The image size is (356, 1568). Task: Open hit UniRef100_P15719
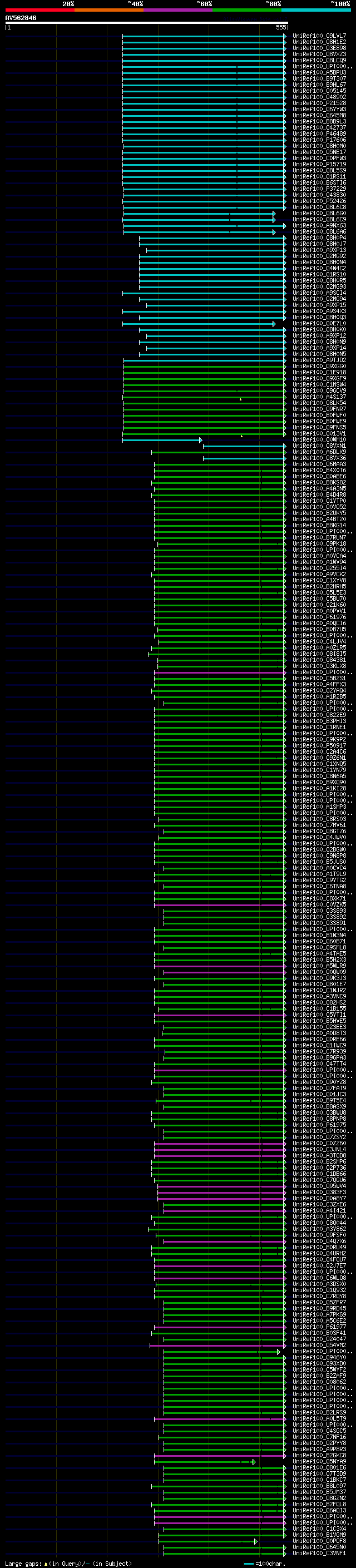pyautogui.click(x=319, y=164)
